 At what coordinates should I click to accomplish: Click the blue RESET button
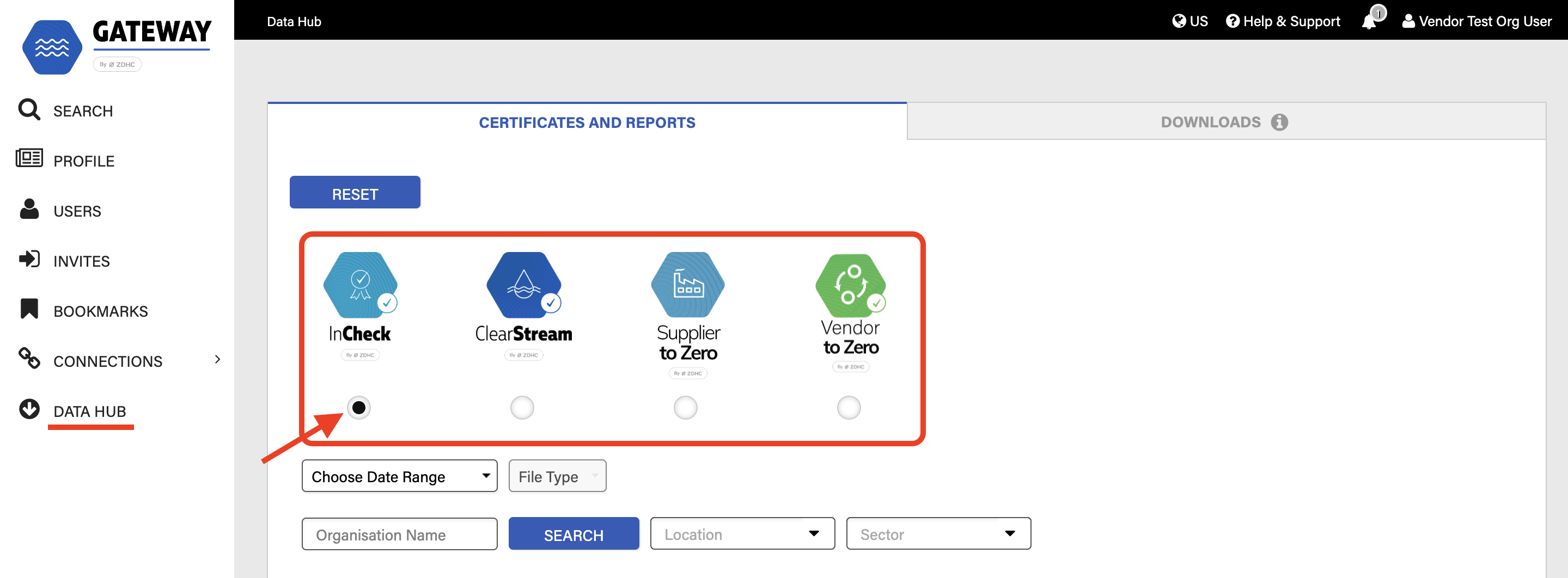tap(355, 193)
